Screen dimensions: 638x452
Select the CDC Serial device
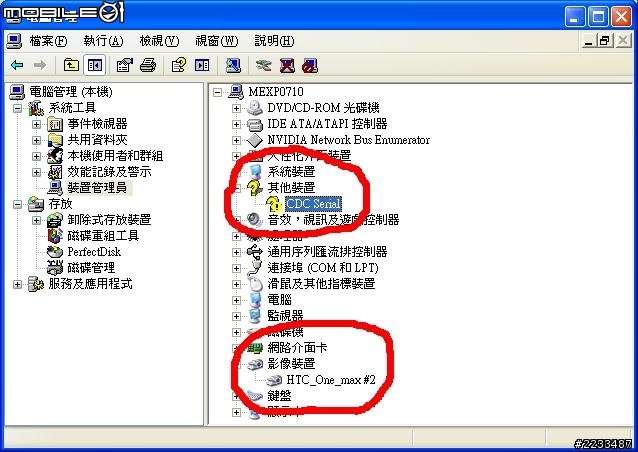tap(313, 204)
